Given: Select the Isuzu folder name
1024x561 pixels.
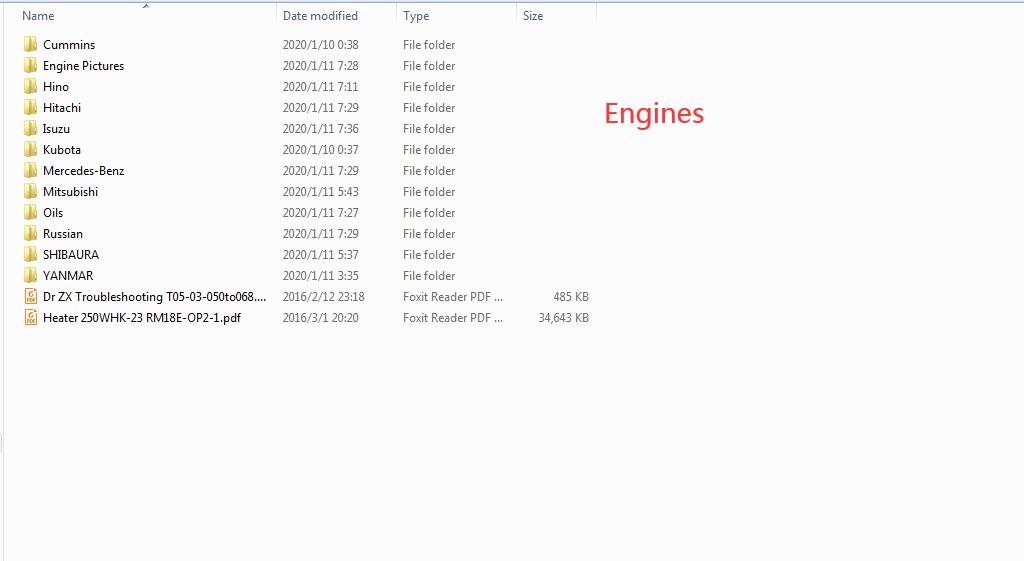Looking at the screenshot, I should [56, 129].
